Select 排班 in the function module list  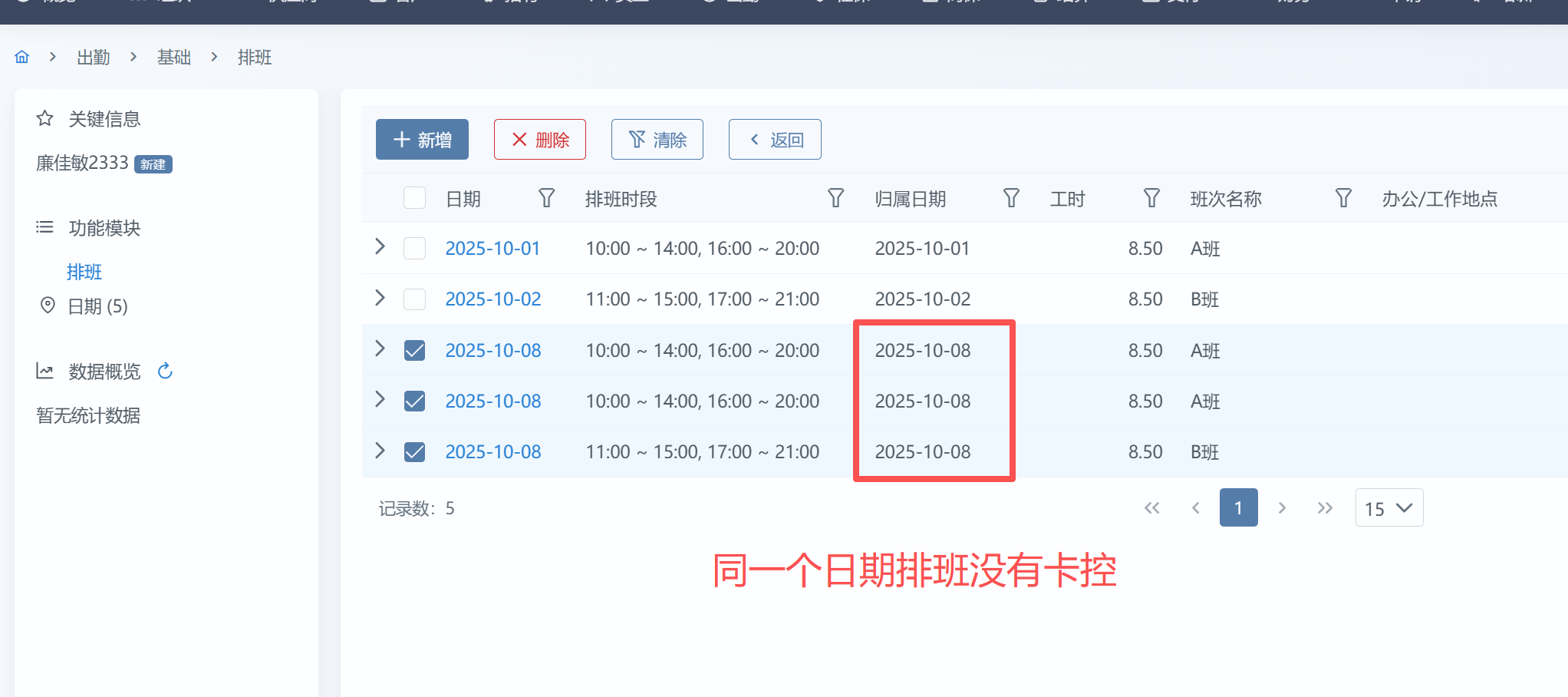(x=84, y=272)
